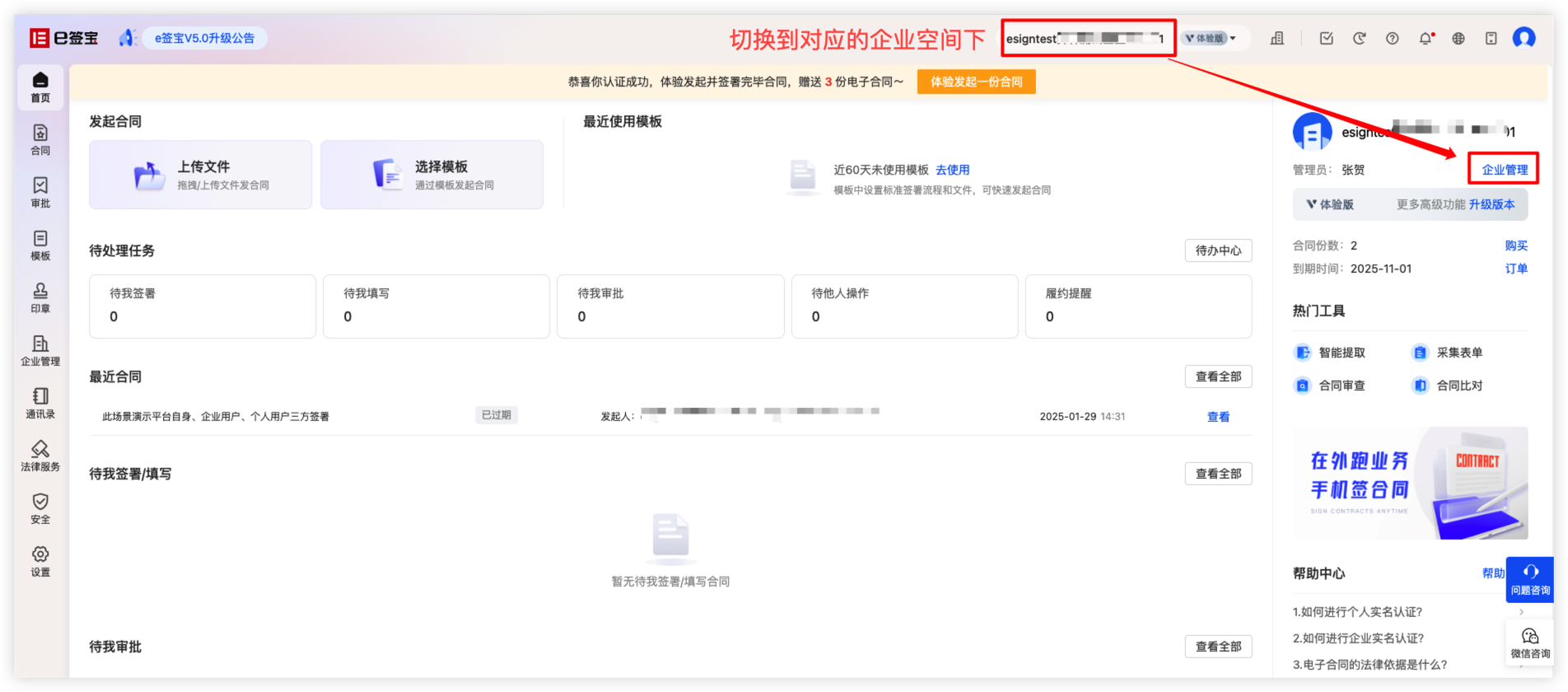1568x692 pixels.
Task: Open the 安全 security sidebar item
Action: tap(40, 509)
